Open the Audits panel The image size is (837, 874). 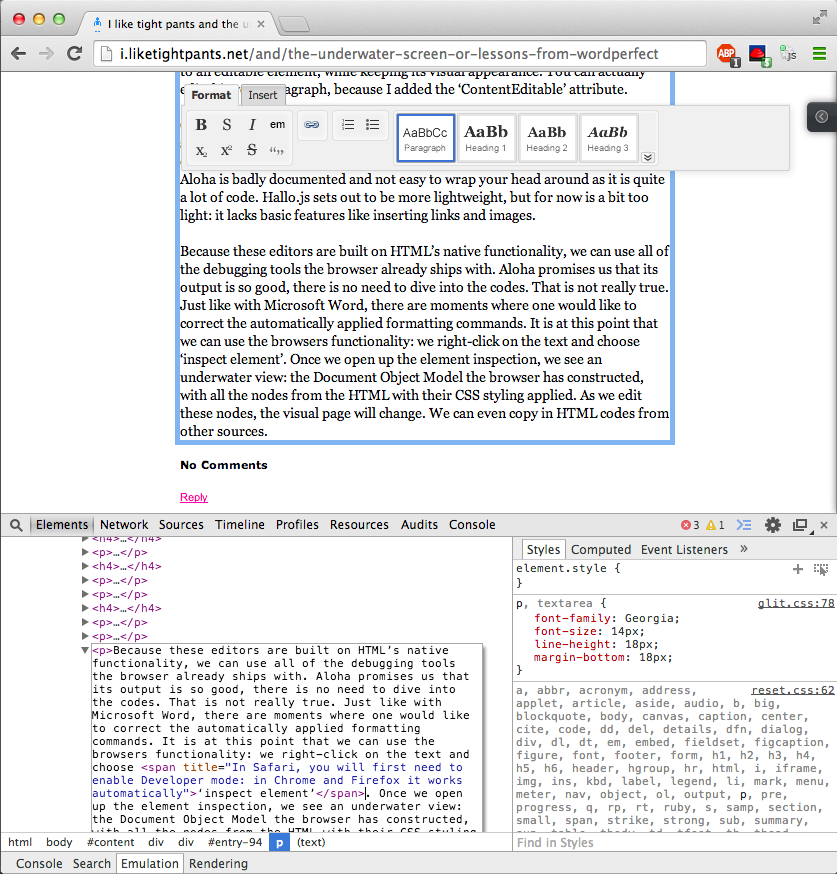[x=419, y=525]
